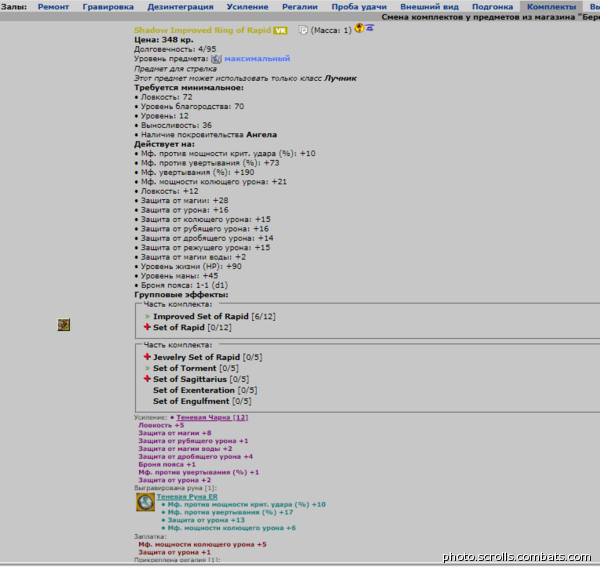The height and width of the screenshot is (567, 600).
Task: Click Защита от магии: +28 line
Action: click(184, 200)
